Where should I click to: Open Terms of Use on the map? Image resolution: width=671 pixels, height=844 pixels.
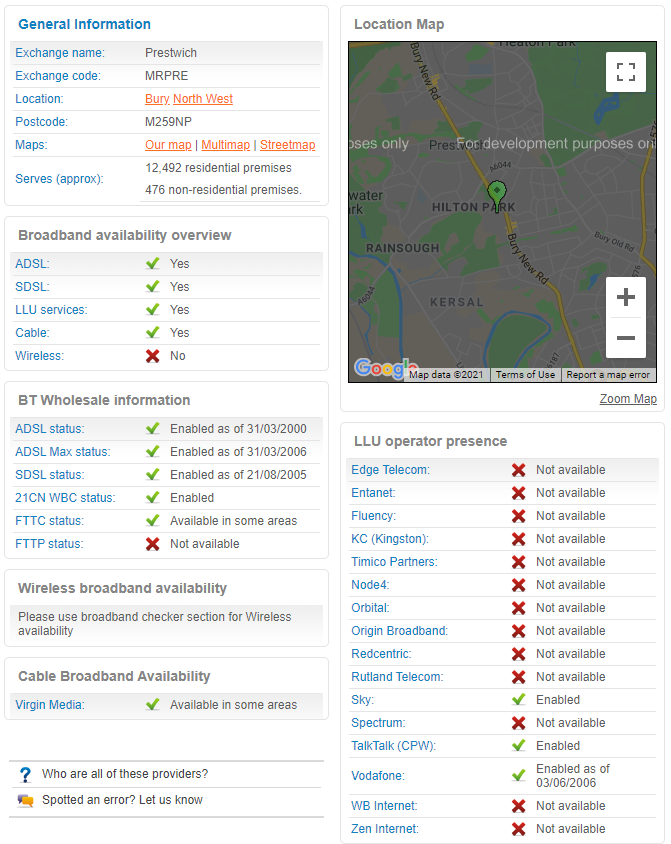click(x=525, y=375)
